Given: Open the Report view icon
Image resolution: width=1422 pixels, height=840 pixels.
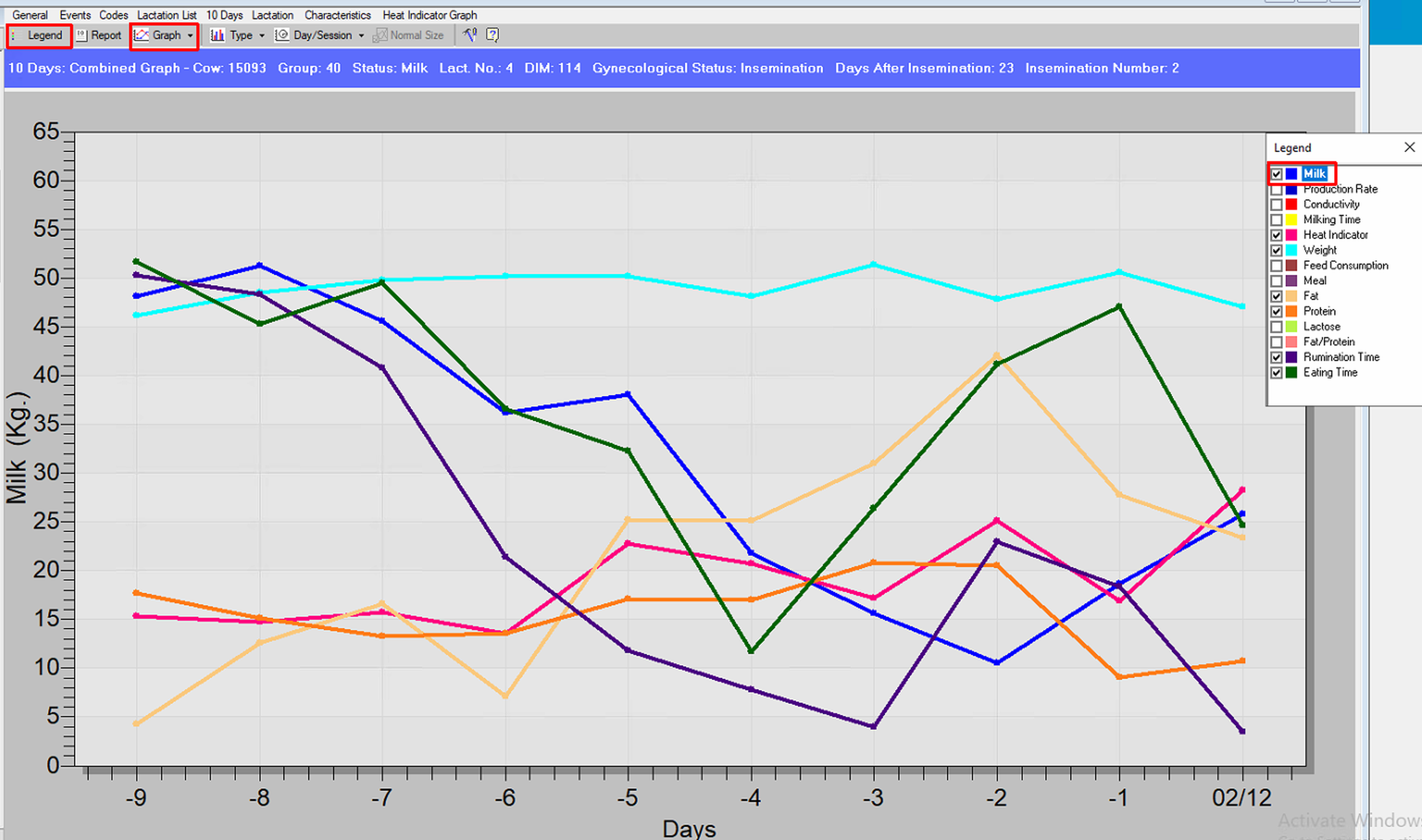Looking at the screenshot, I should pyautogui.click(x=82, y=36).
